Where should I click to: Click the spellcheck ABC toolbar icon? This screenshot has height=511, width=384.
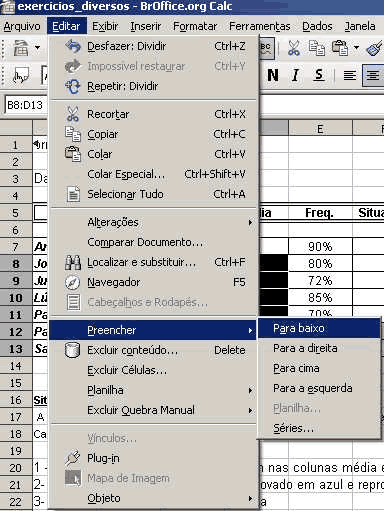click(x=266, y=49)
